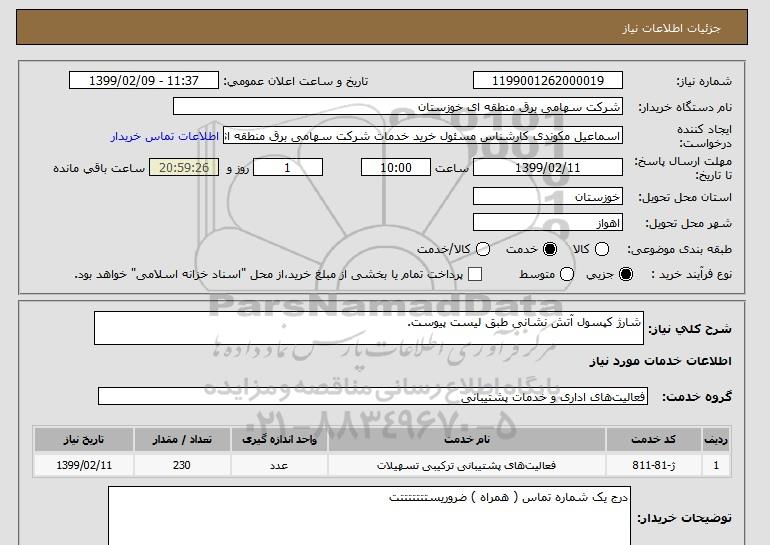Click the remaining days field showing 1
The width and height of the screenshot is (770, 545).
(x=288, y=167)
